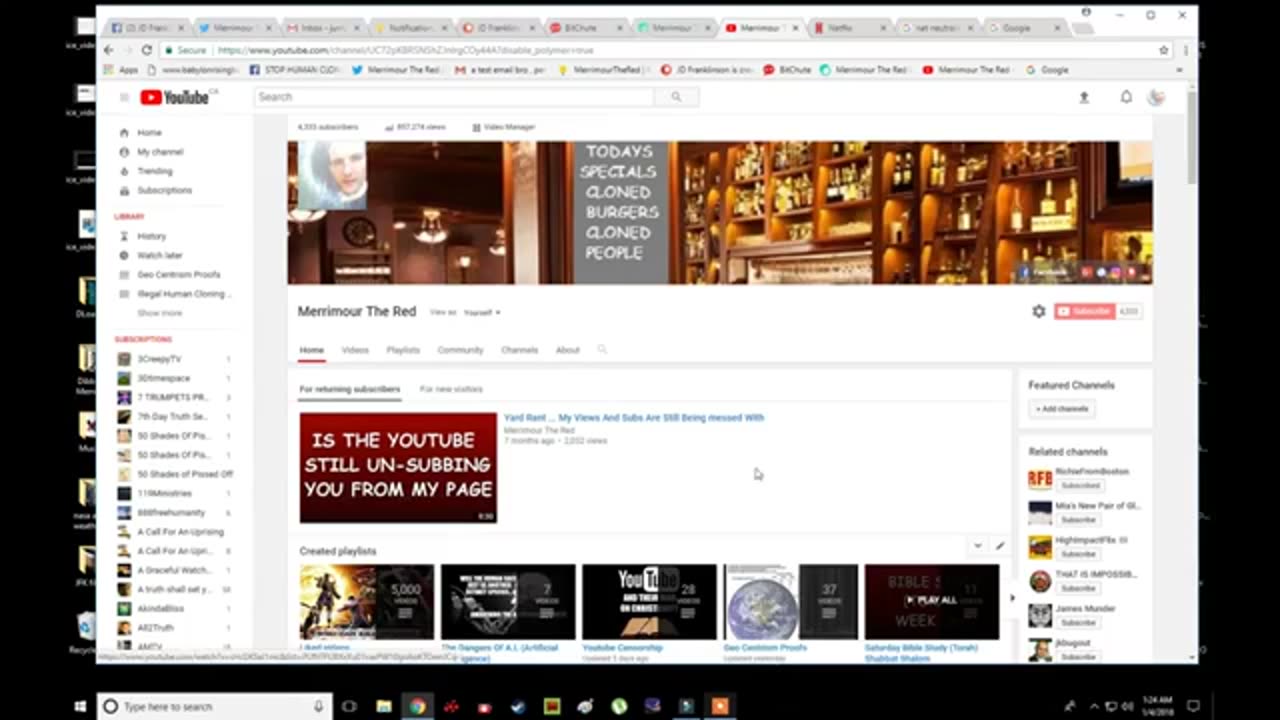Click the browser address bar

click(x=660, y=50)
